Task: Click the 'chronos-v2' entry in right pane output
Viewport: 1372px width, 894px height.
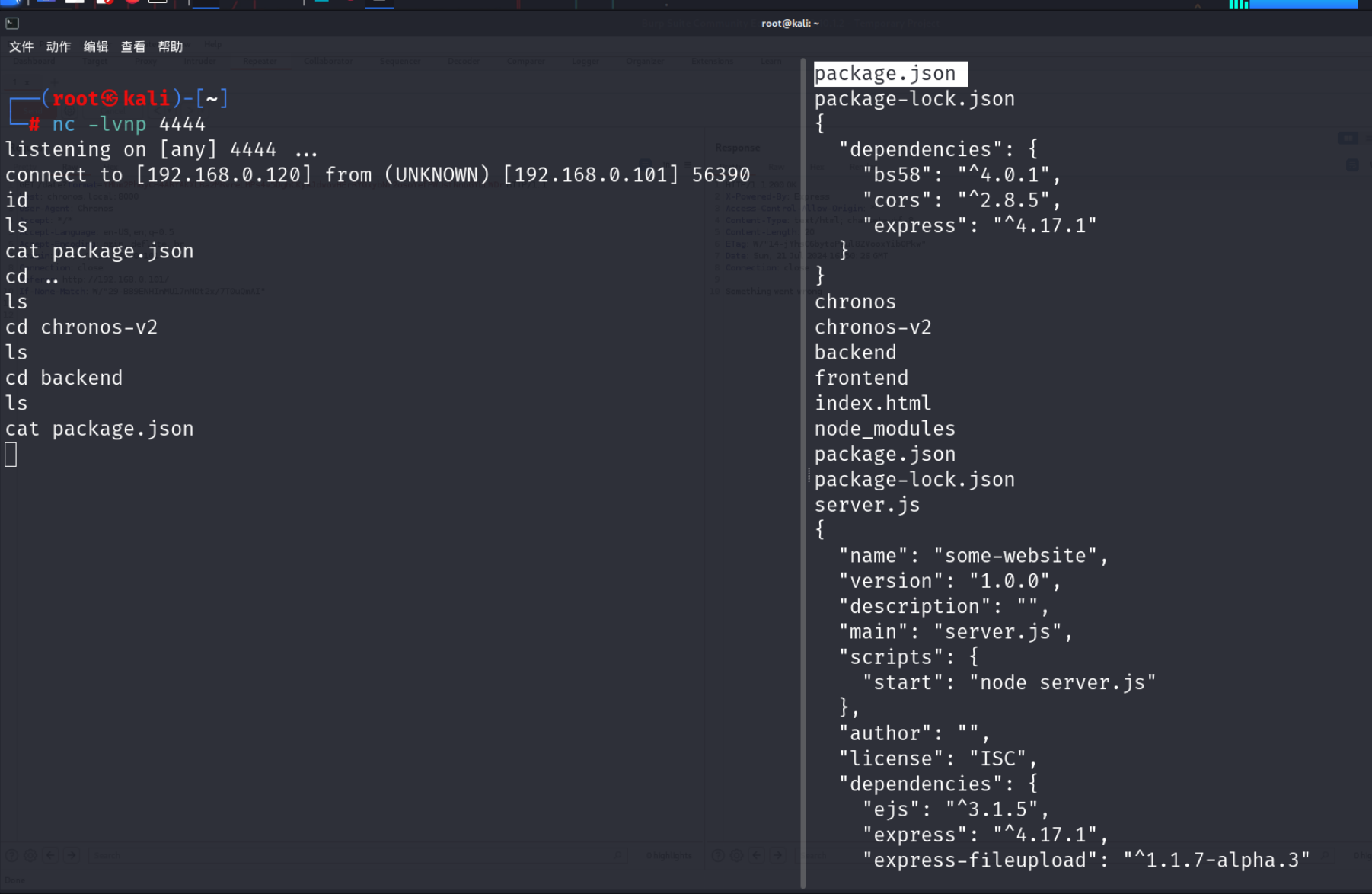Action: click(873, 327)
